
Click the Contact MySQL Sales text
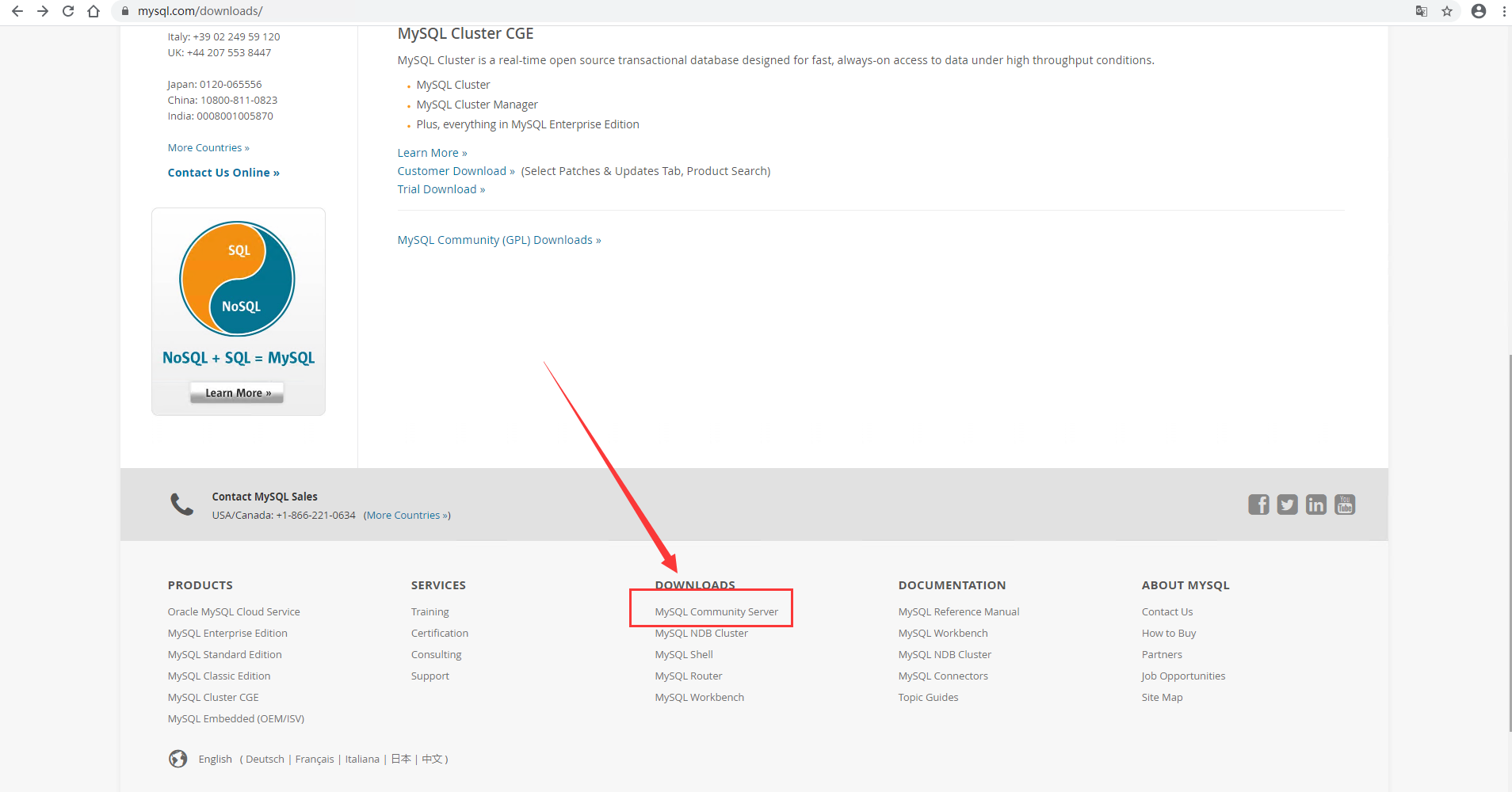(265, 497)
